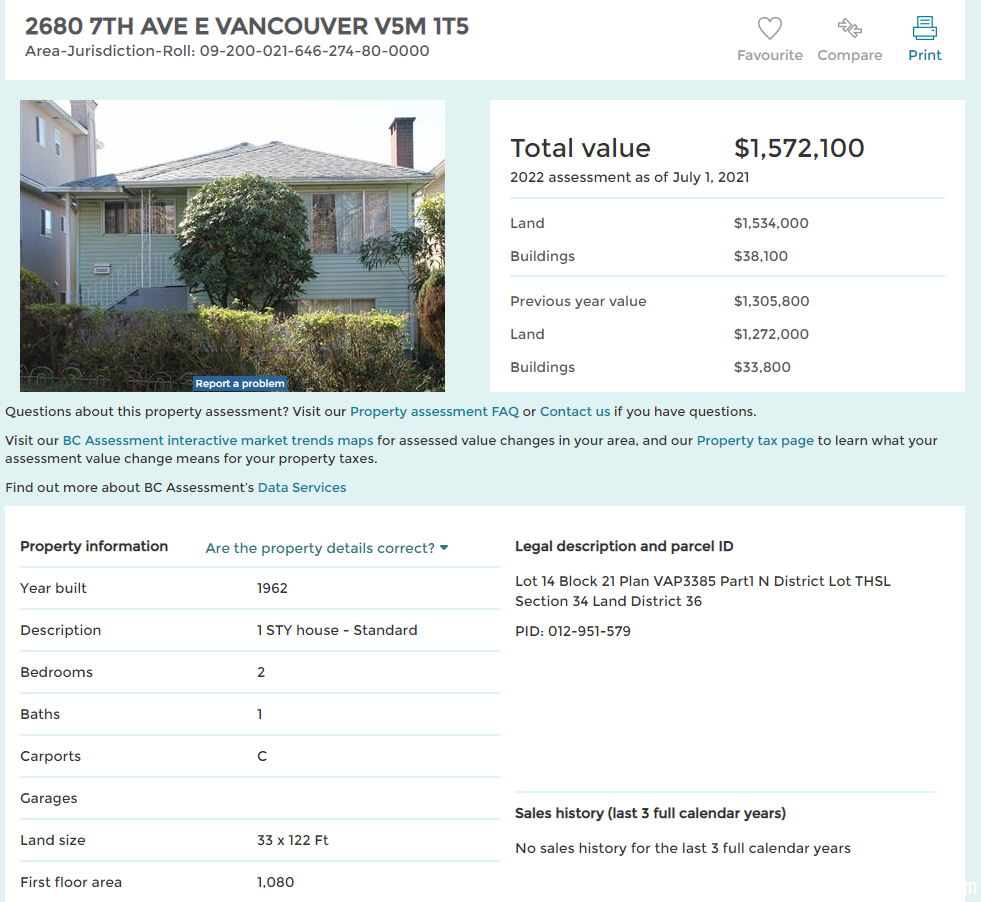The image size is (981, 902).
Task: Click the house photo thumbnail
Action: tap(232, 246)
